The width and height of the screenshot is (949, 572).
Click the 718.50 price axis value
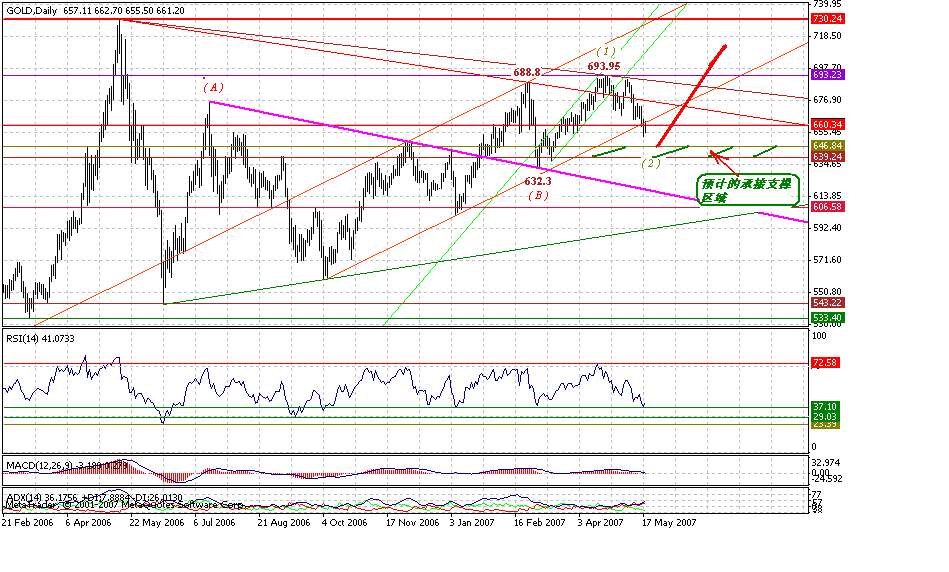point(826,36)
